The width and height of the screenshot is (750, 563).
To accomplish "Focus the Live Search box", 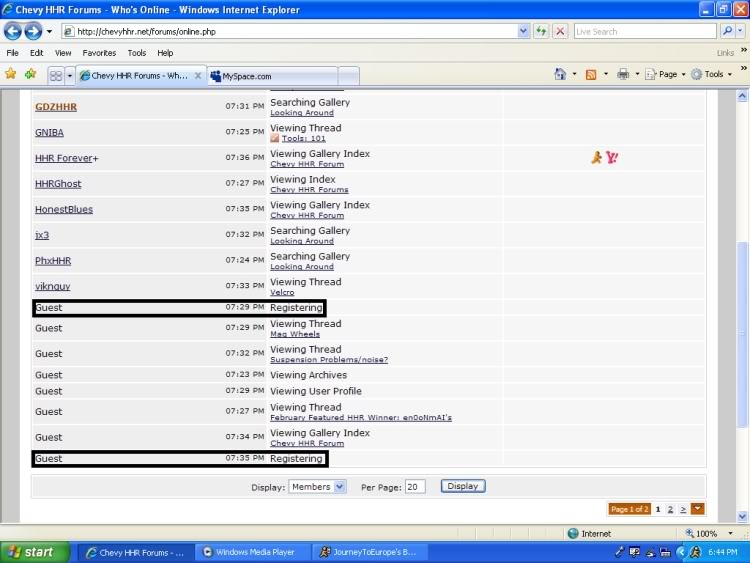I will pos(645,32).
